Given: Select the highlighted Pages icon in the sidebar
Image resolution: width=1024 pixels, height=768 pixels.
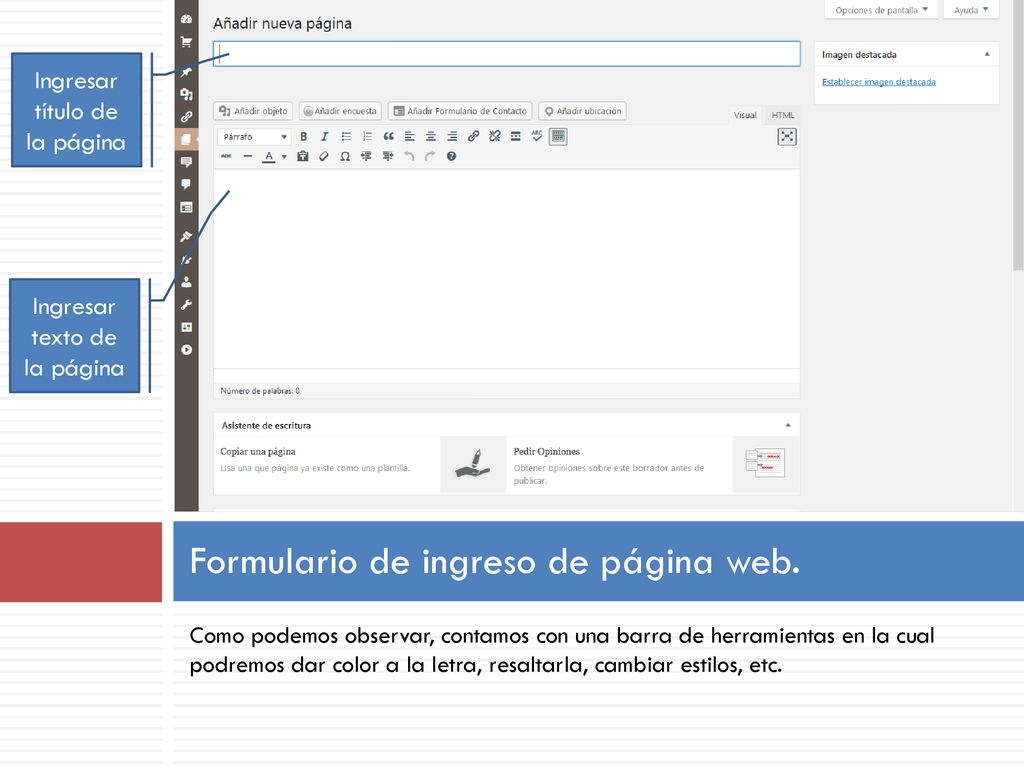Looking at the screenshot, I should coord(186,139).
